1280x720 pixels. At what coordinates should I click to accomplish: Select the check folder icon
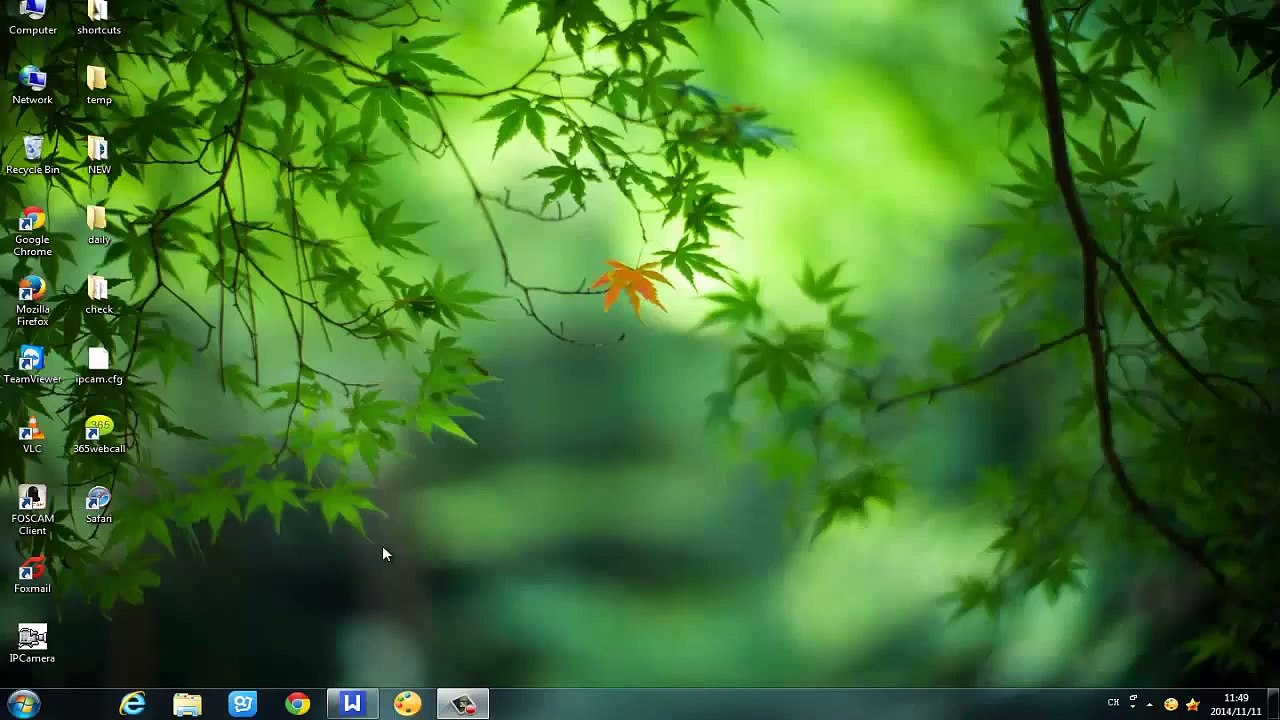pos(99,296)
